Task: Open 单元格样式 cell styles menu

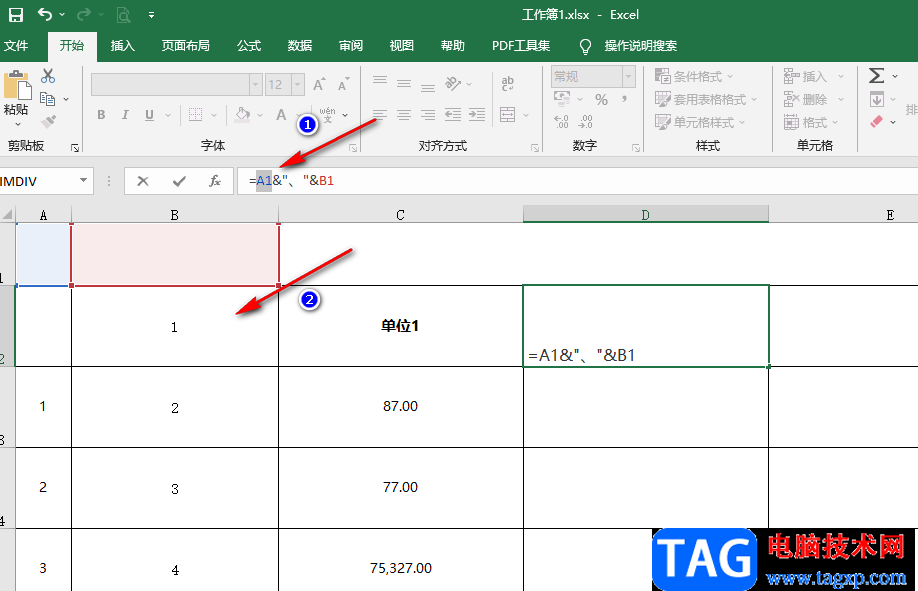Action: pos(700,122)
